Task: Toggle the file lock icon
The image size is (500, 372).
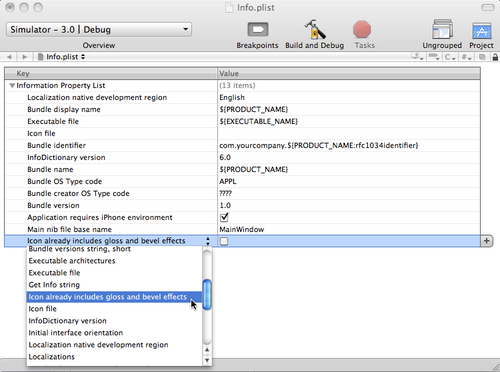Action: click(495, 57)
